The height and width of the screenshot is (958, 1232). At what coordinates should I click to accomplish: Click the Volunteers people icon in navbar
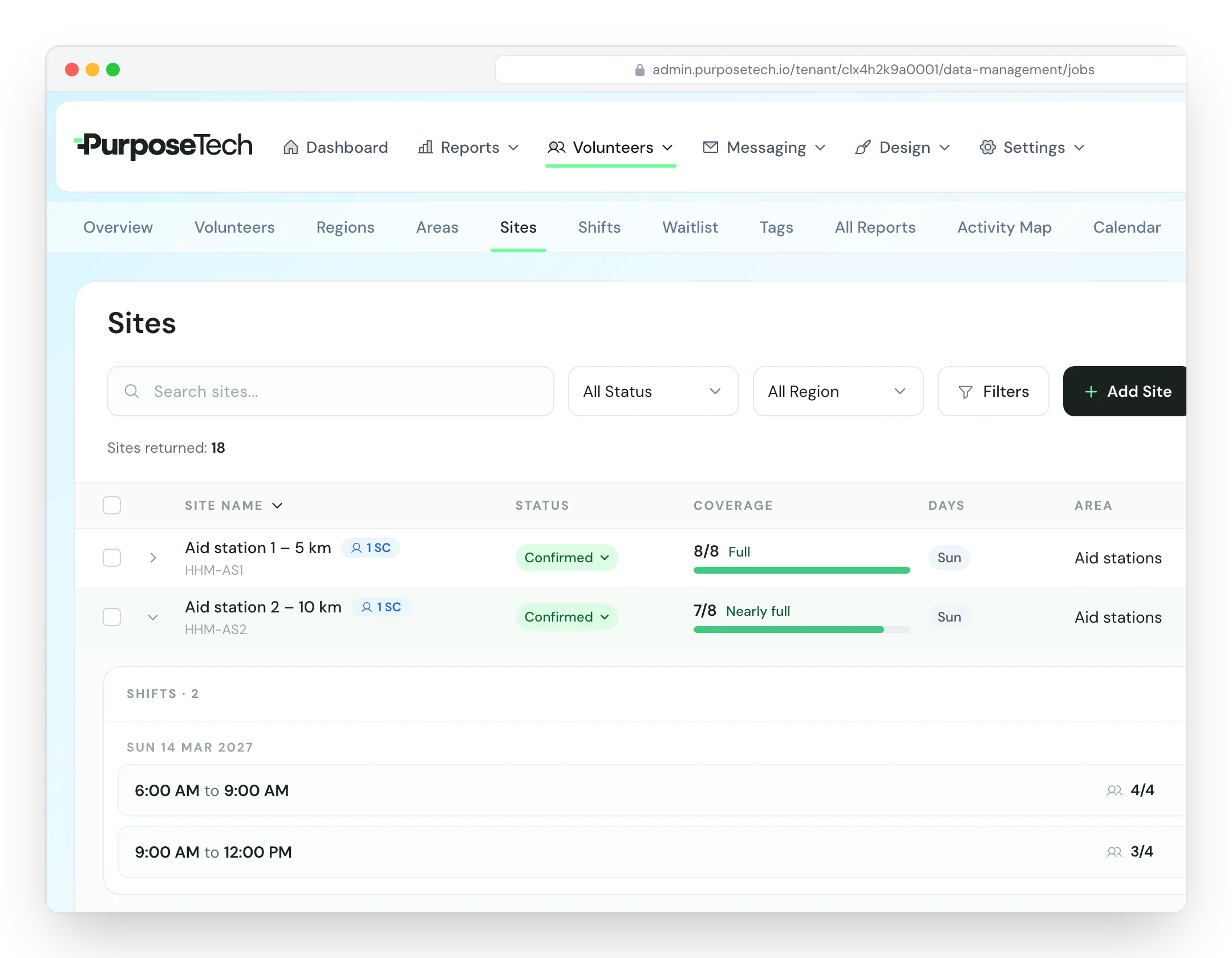[556, 148]
